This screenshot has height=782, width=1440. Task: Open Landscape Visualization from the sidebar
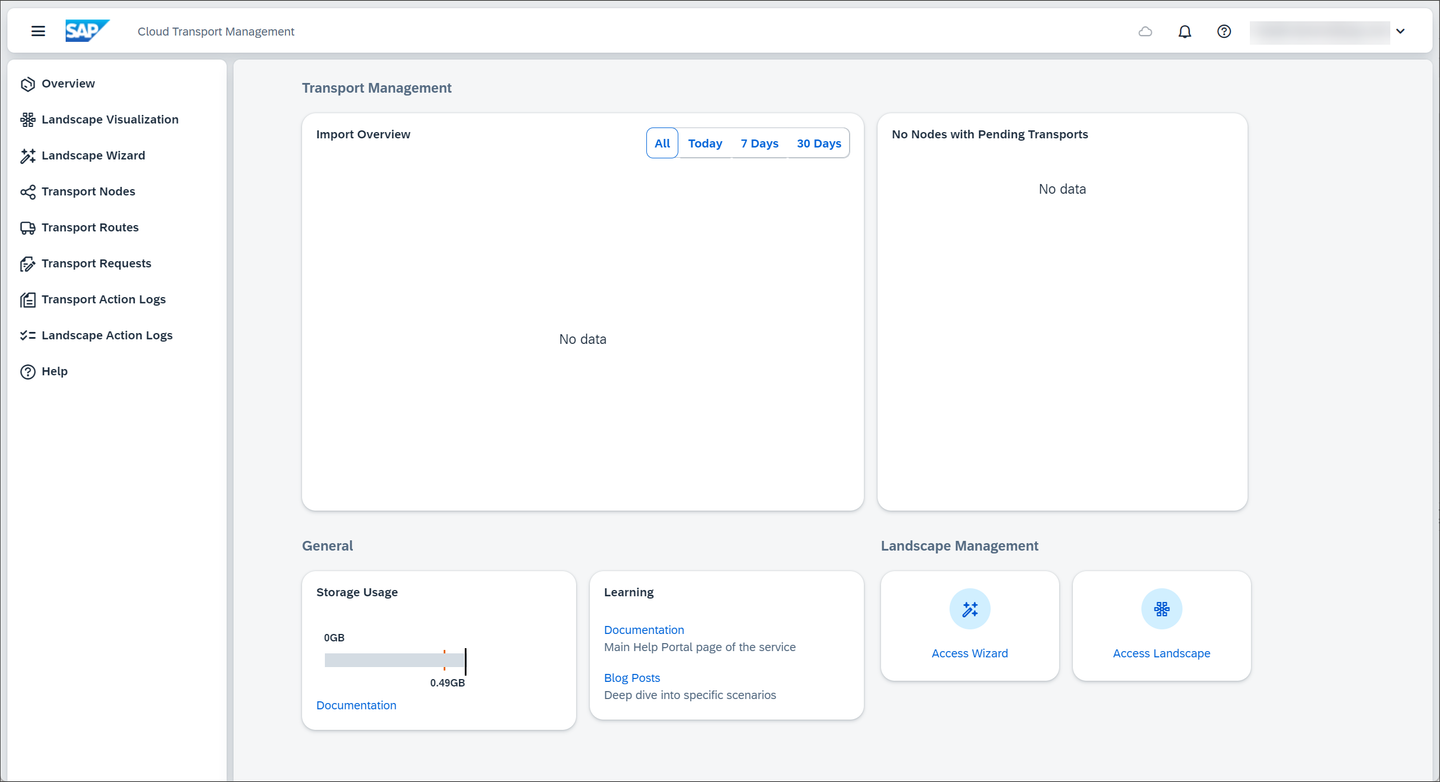[110, 120]
